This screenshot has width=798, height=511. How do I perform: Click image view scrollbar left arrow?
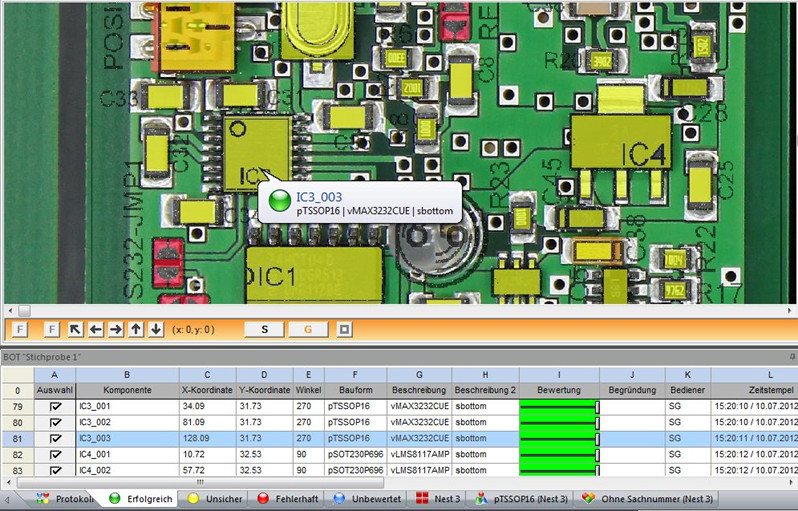[9, 310]
